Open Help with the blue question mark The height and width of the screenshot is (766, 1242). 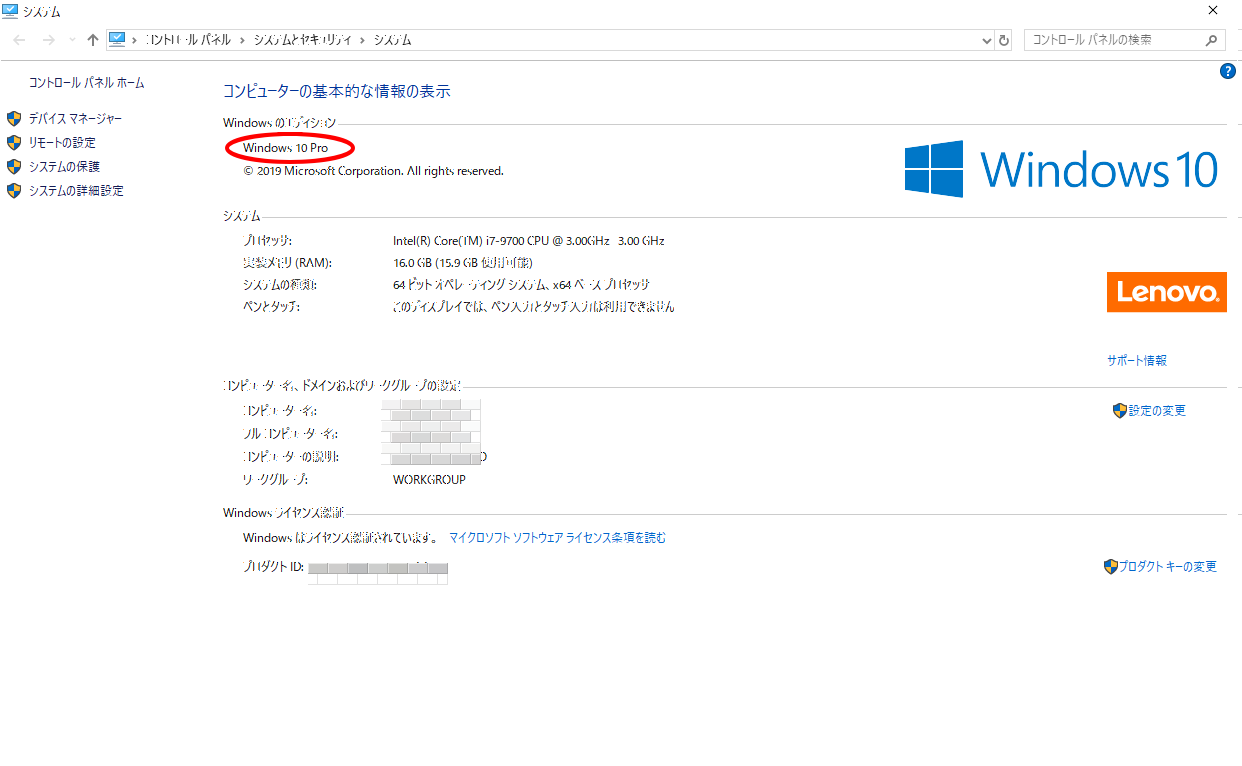click(1228, 71)
